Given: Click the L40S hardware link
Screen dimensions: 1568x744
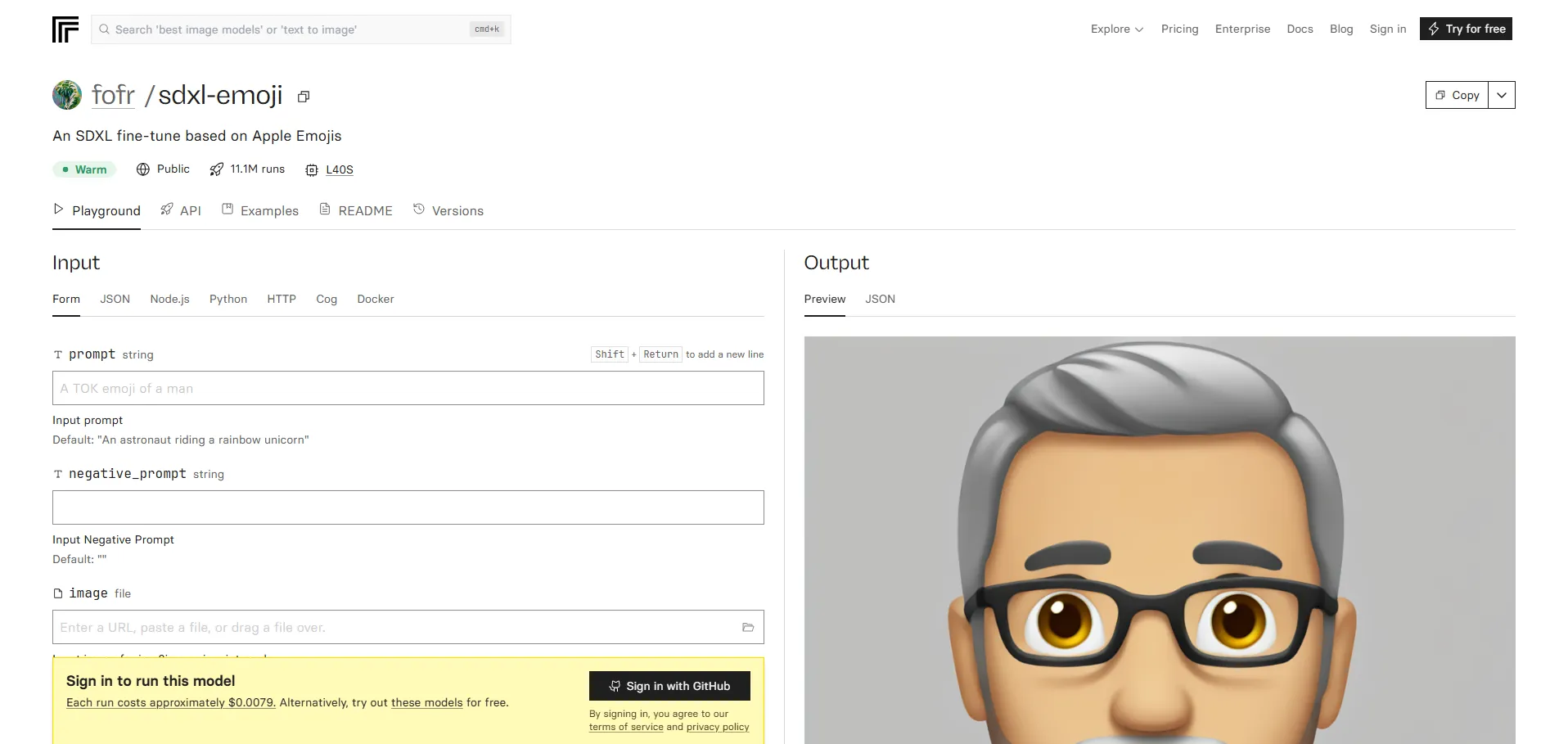Looking at the screenshot, I should tap(339, 169).
